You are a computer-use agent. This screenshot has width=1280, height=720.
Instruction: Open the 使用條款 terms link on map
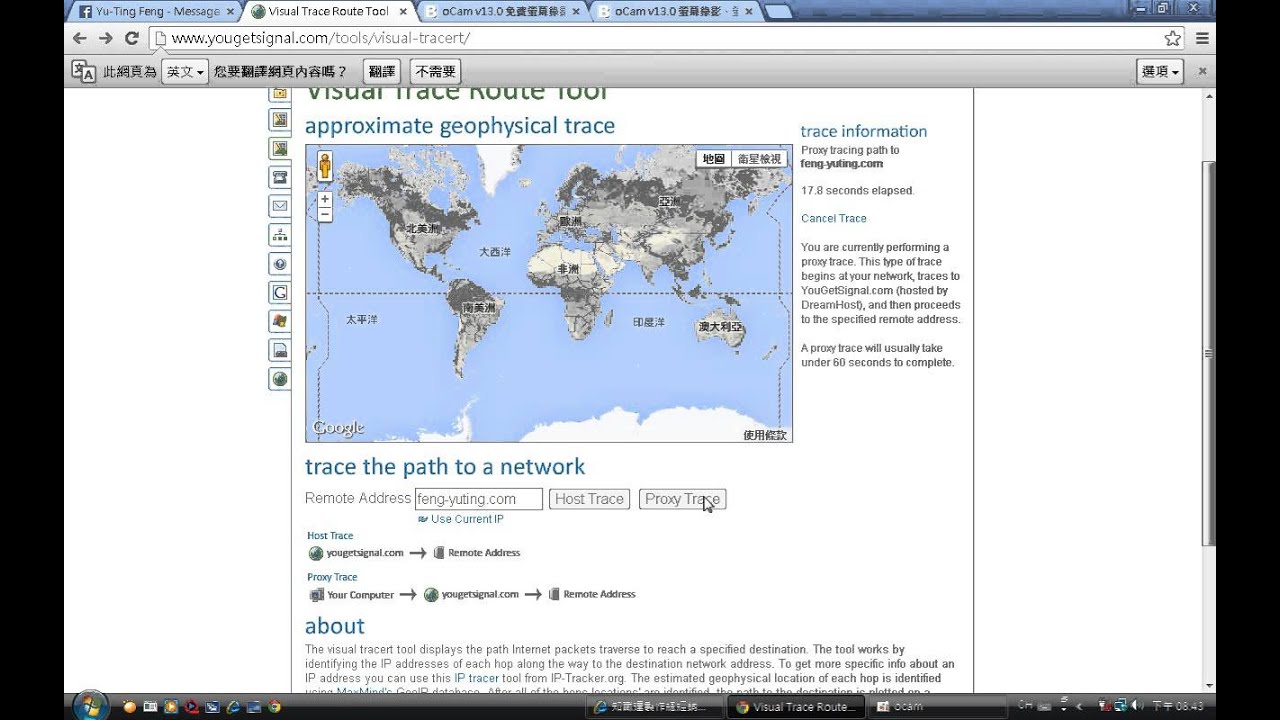765,435
